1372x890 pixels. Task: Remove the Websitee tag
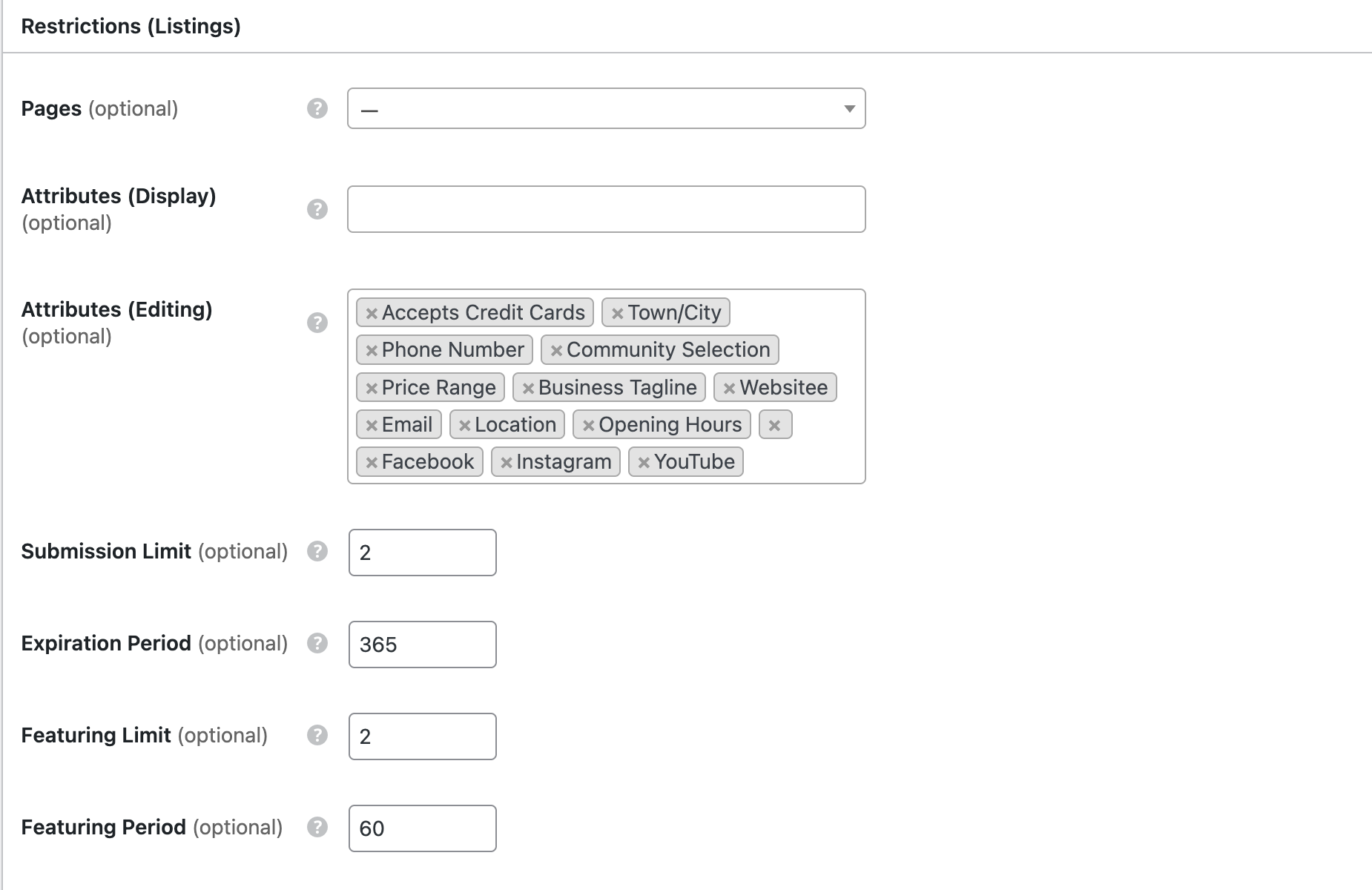click(729, 388)
